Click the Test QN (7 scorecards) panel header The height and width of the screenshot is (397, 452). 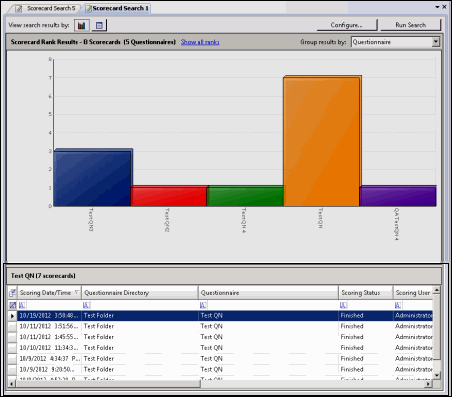point(224,276)
